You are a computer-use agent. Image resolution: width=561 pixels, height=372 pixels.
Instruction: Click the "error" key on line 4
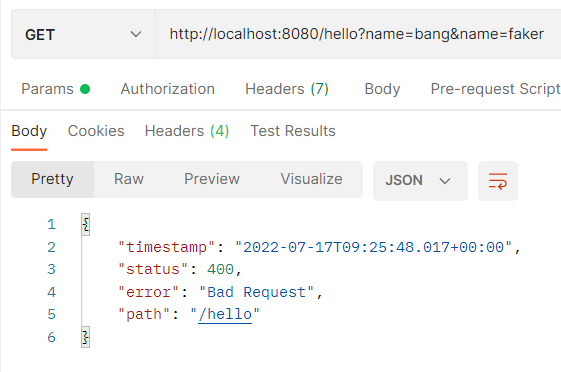click(148, 292)
